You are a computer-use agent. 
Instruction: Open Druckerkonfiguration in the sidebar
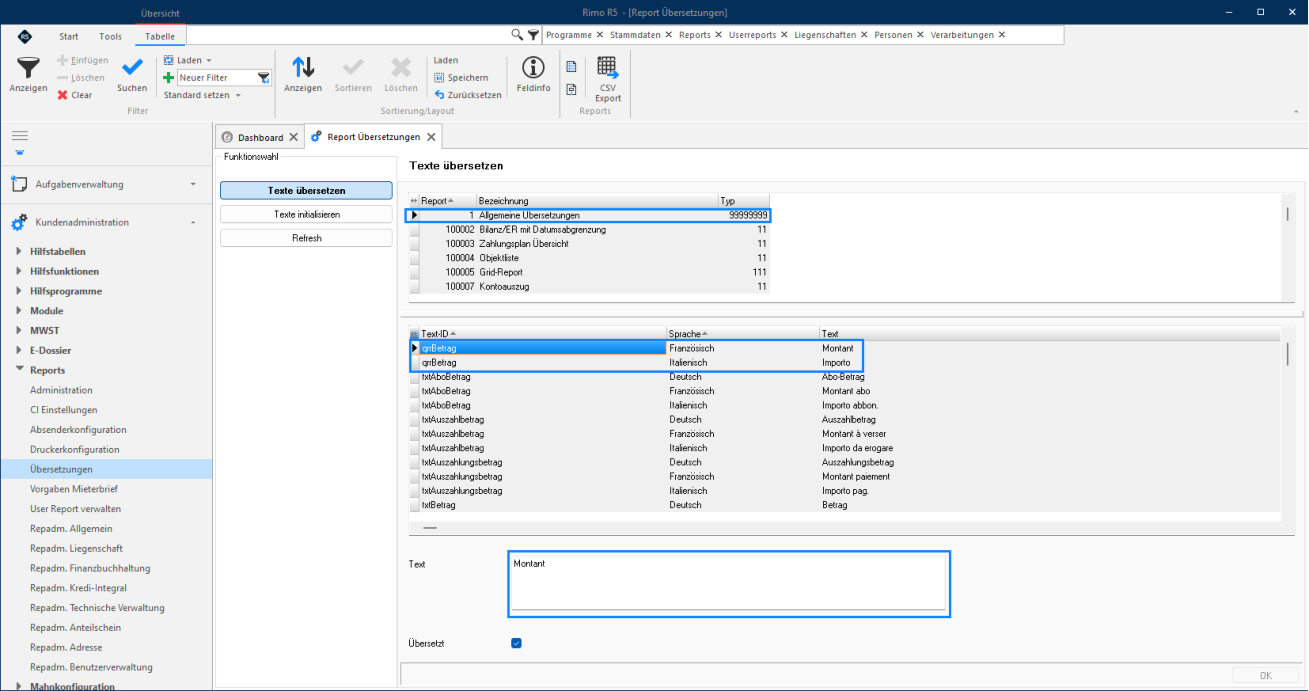[74, 450]
